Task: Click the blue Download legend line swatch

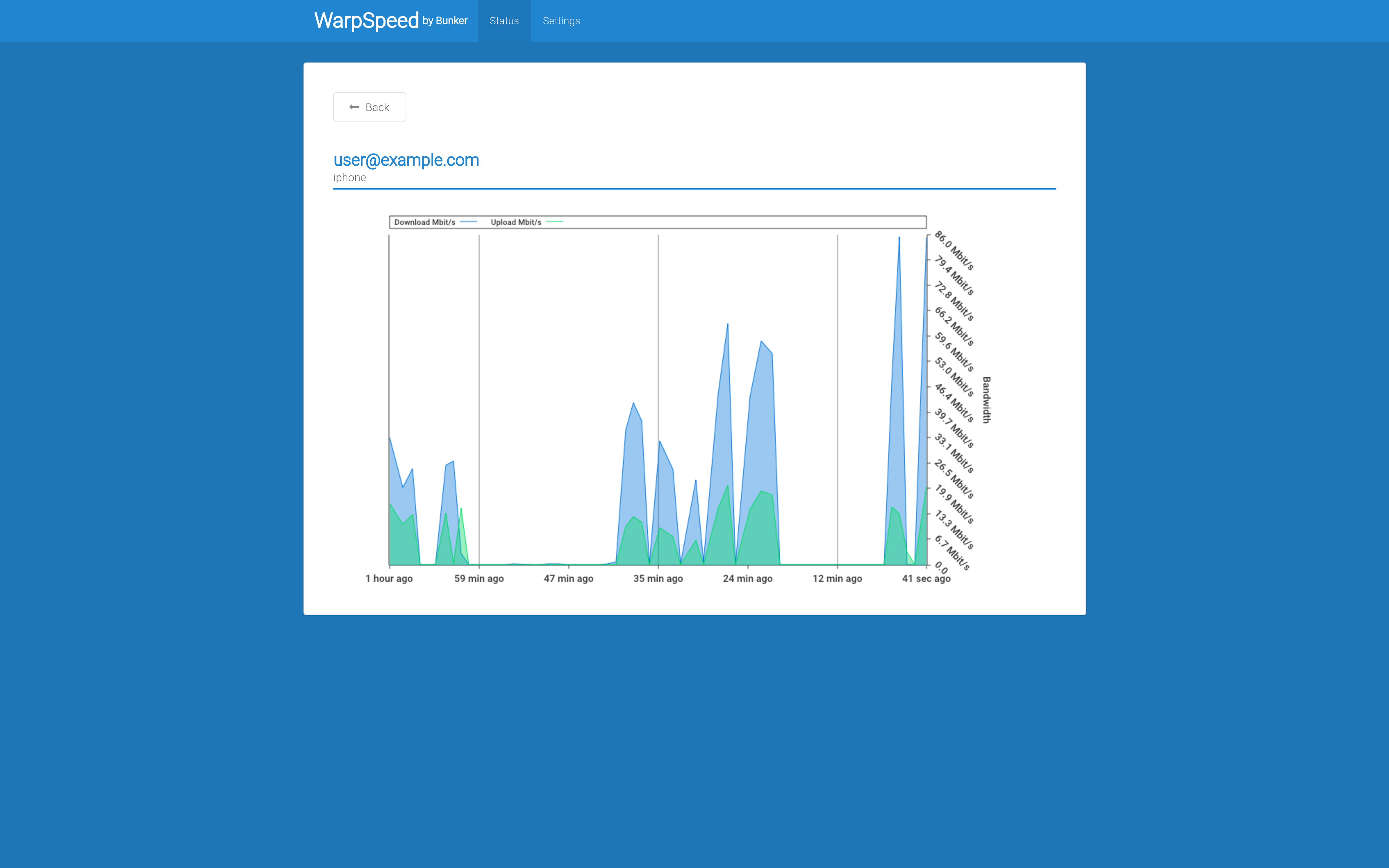Action: (468, 222)
